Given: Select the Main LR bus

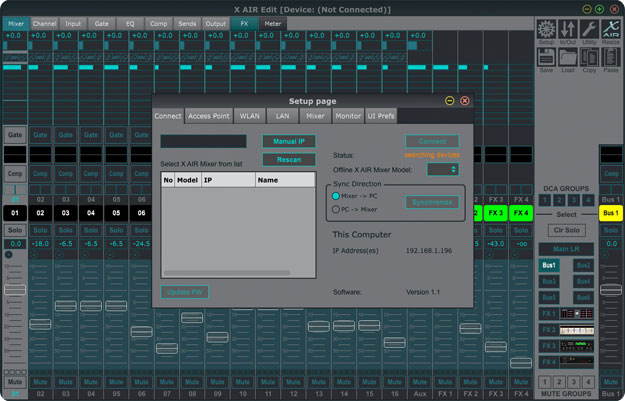Looking at the screenshot, I should (566, 249).
